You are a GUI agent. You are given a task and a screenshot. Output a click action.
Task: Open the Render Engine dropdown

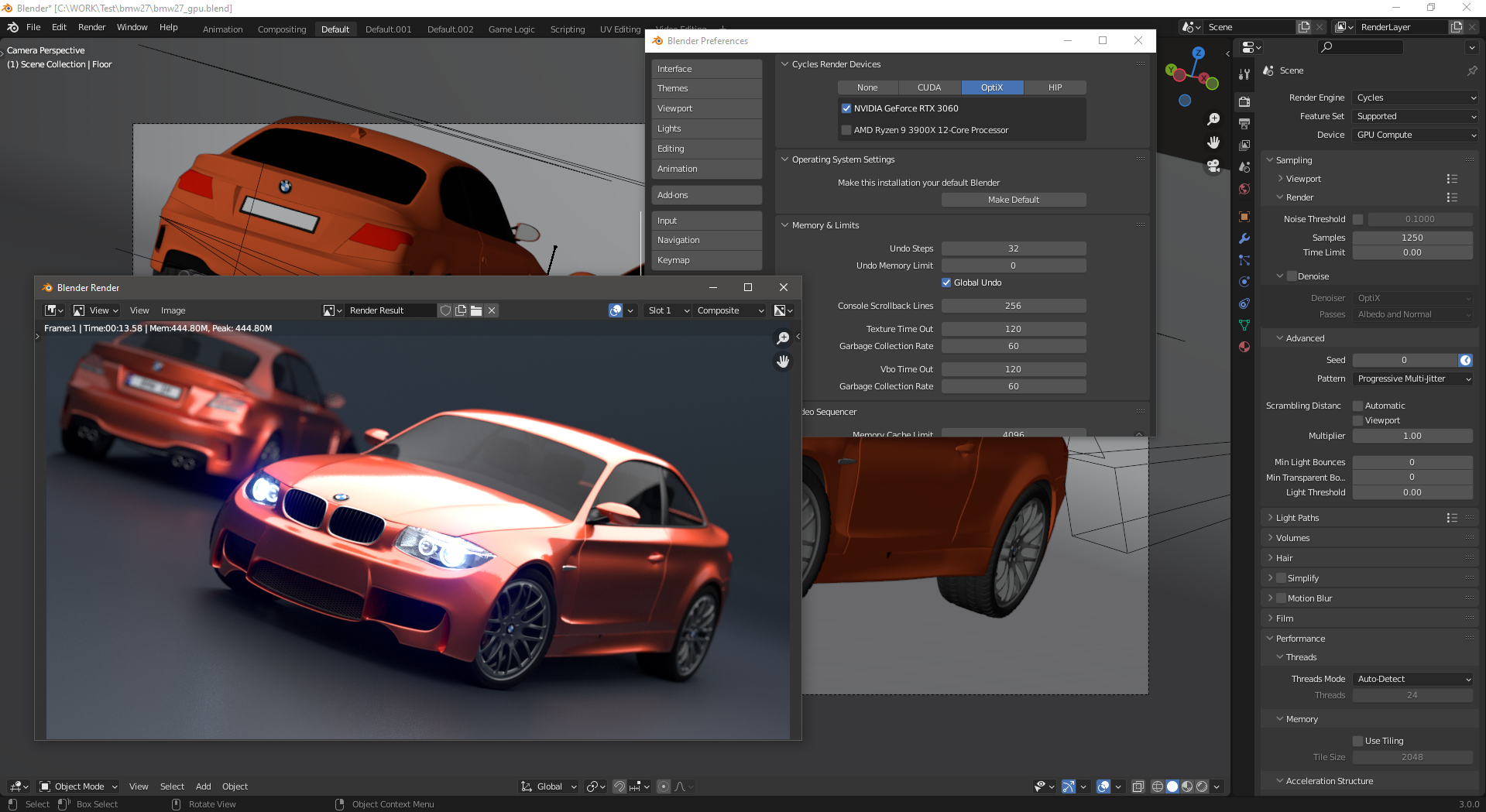[x=1416, y=98]
